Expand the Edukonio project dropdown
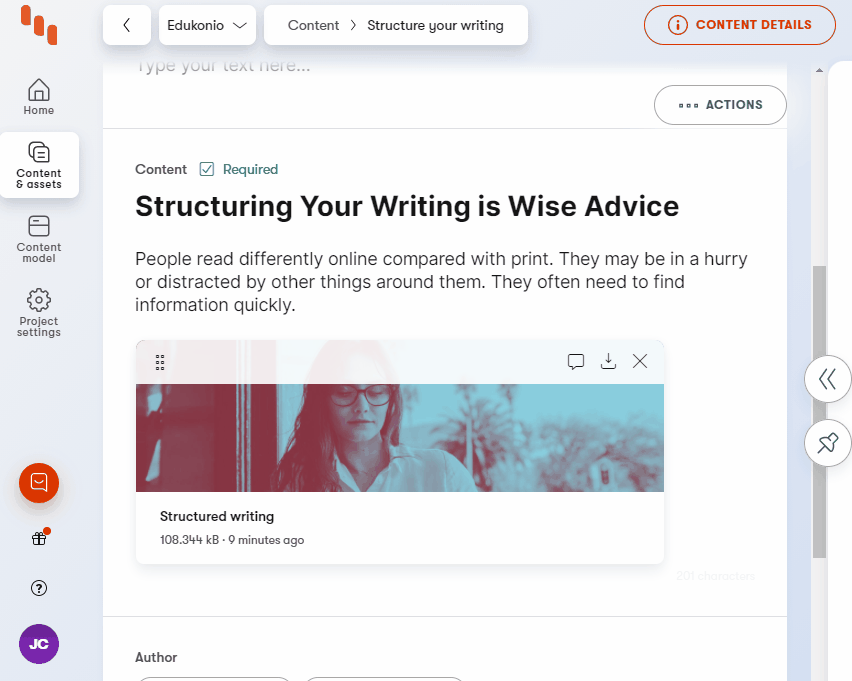 click(207, 25)
